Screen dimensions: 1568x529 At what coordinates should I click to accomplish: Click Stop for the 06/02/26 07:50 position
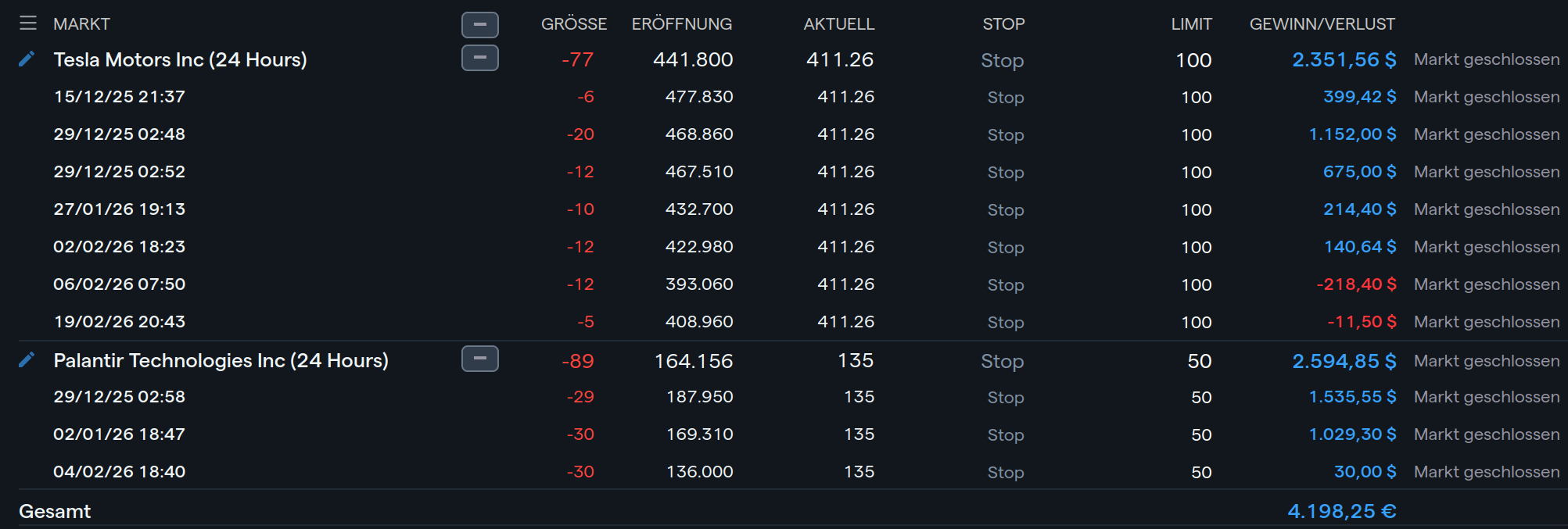pyautogui.click(x=1005, y=285)
